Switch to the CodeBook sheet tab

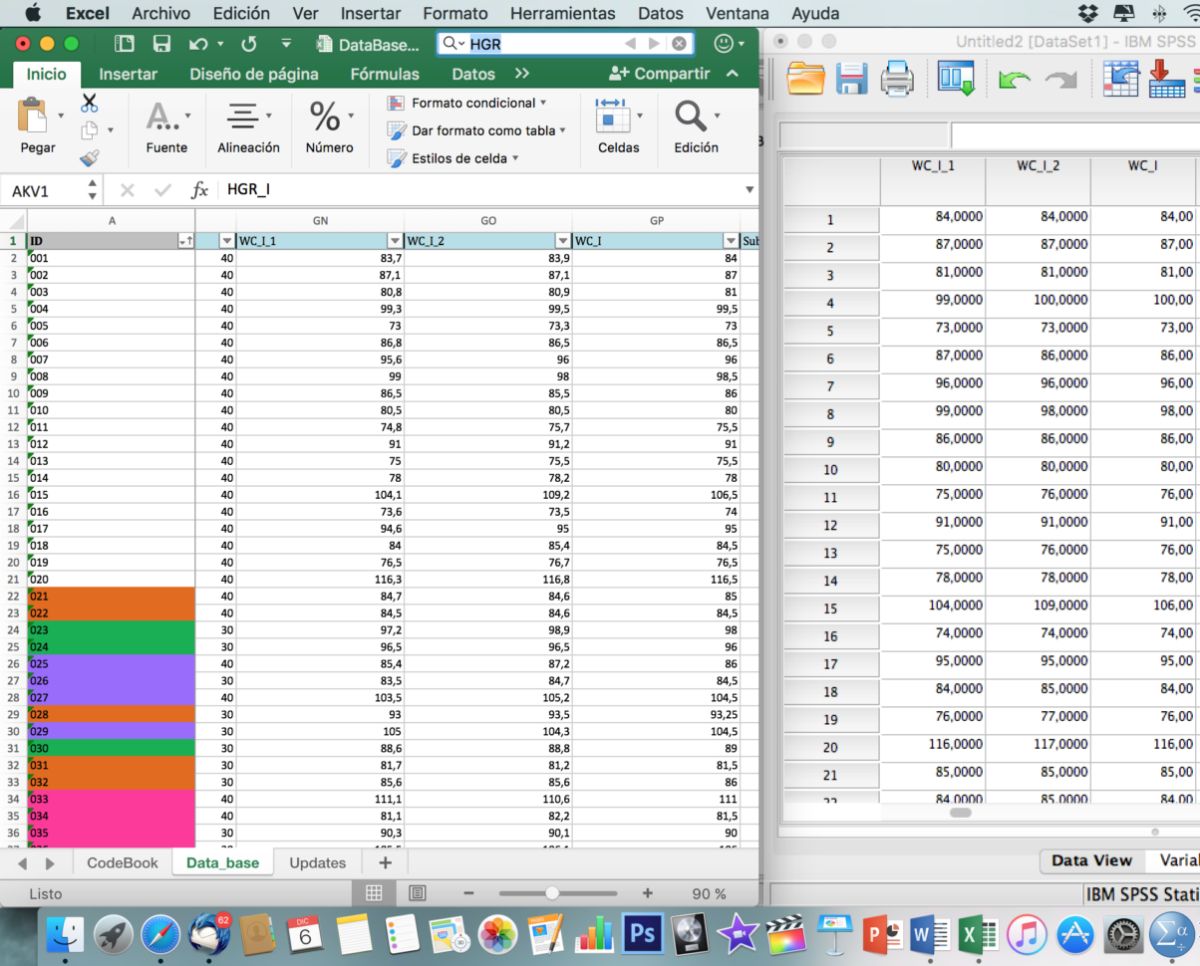(120, 861)
